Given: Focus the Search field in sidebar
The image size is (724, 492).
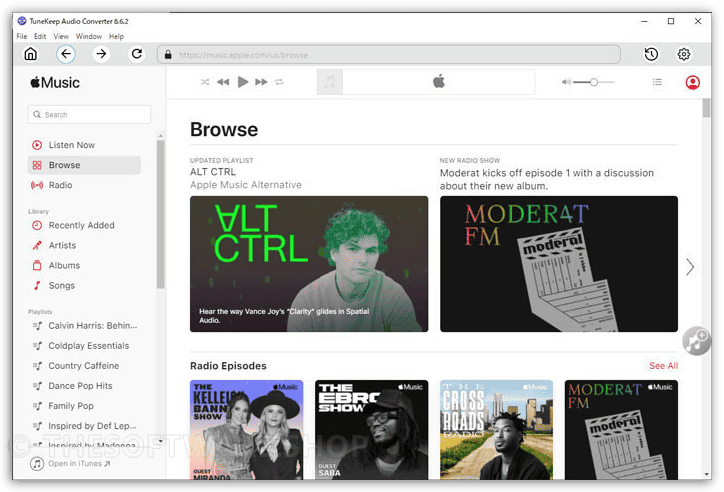Looking at the screenshot, I should (89, 114).
